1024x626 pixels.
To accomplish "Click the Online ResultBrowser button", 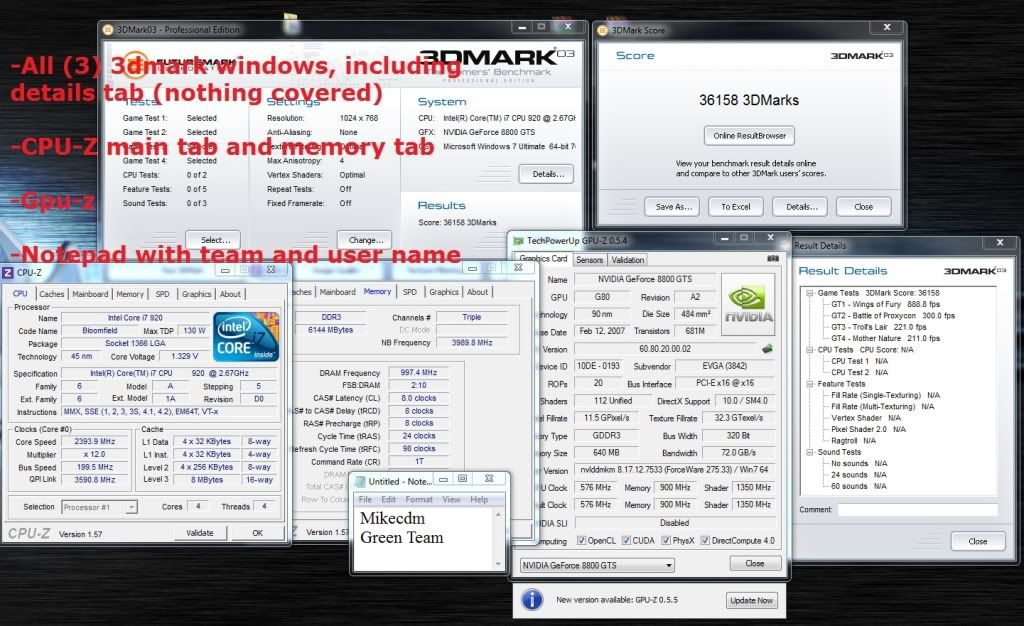I will (x=749, y=136).
